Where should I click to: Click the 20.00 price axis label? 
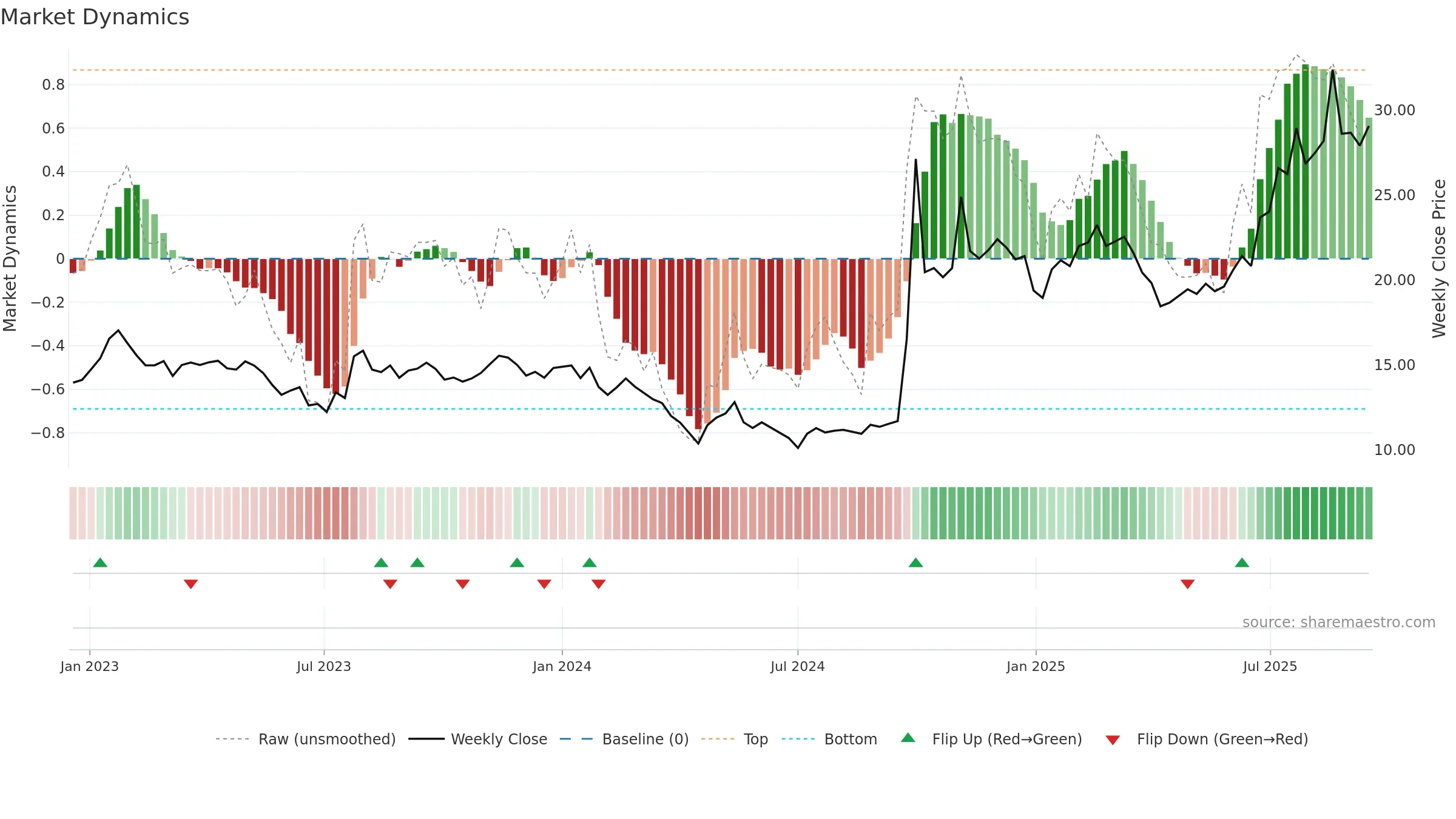coord(1395,280)
